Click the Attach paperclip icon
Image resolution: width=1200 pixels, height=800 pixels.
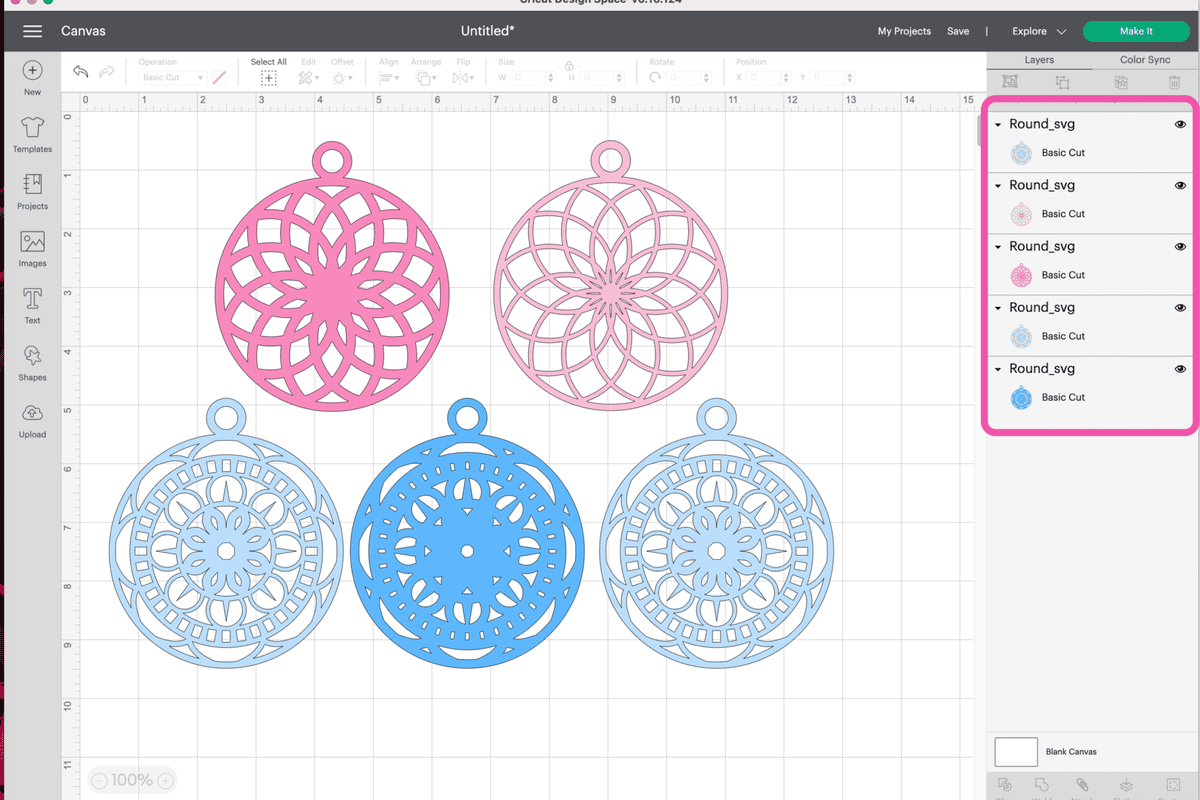pyautogui.click(x=1081, y=785)
